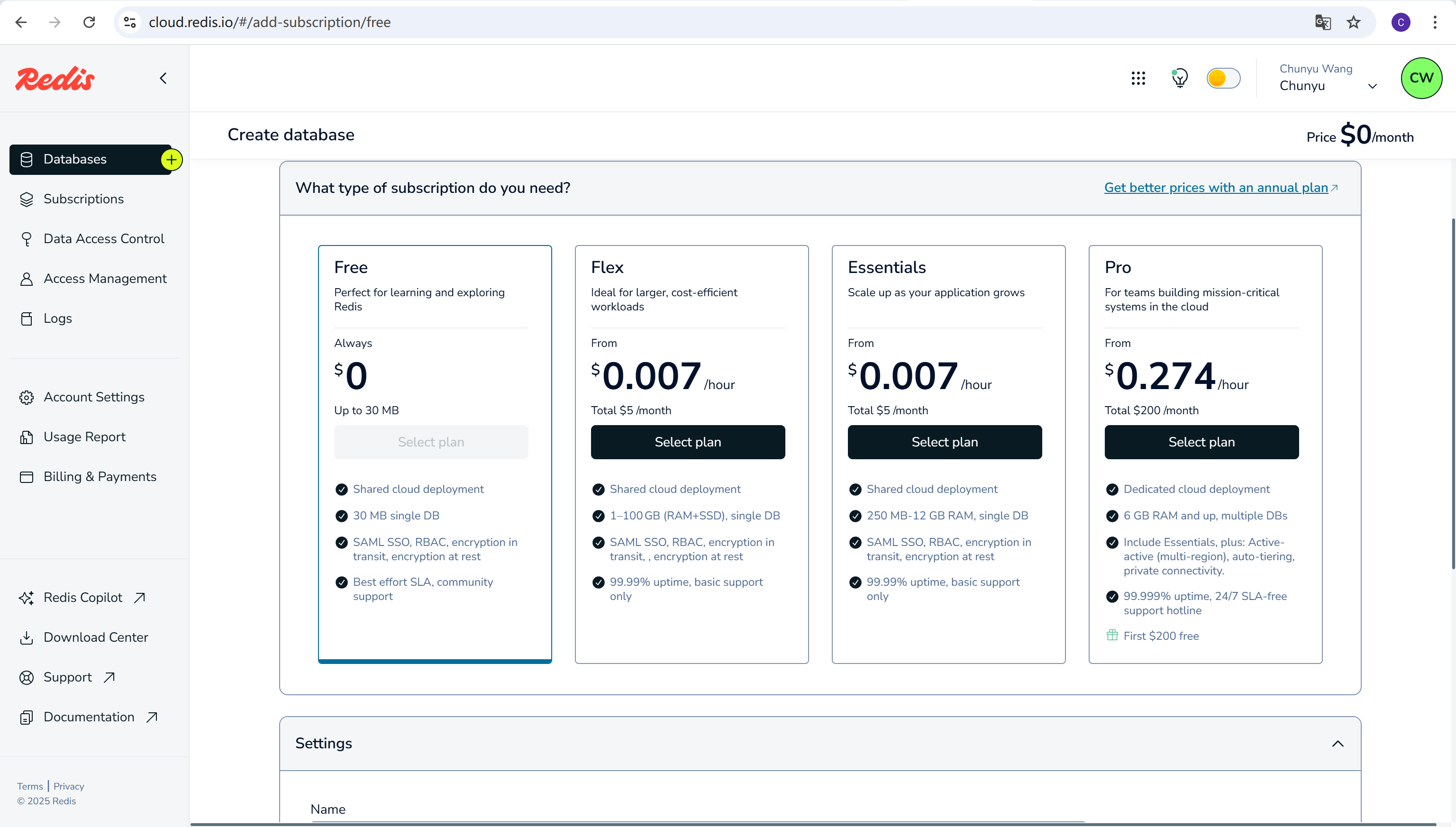1456x827 pixels.
Task: Click the Access Management person icon
Action: click(27, 279)
